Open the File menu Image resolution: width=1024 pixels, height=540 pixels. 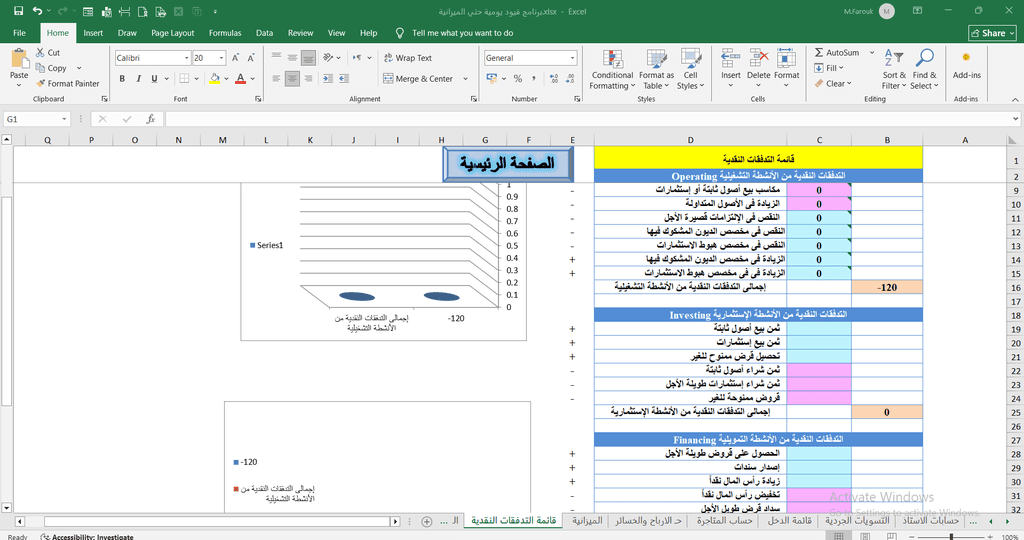(x=20, y=33)
